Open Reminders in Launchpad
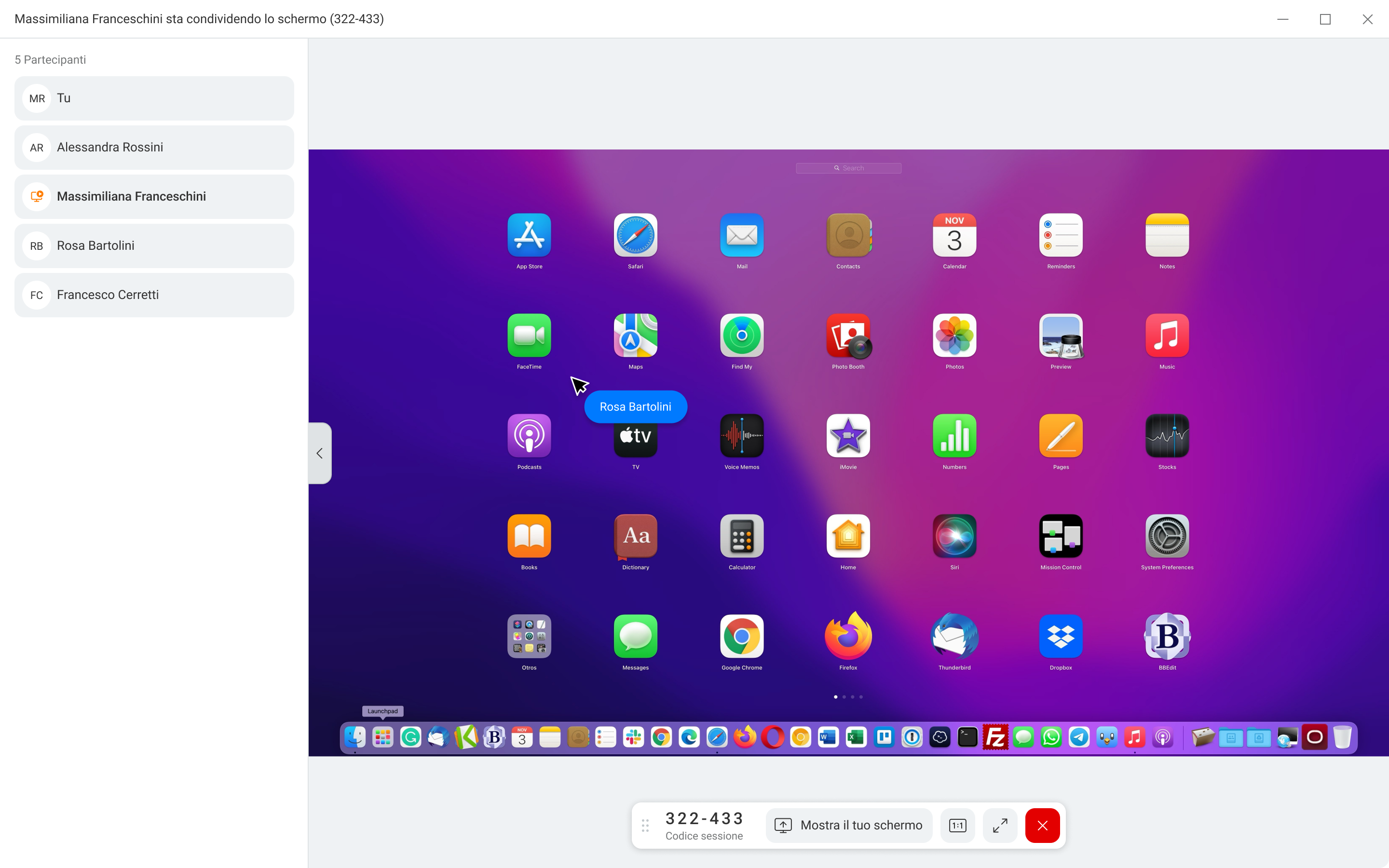1389x868 pixels. [x=1061, y=235]
